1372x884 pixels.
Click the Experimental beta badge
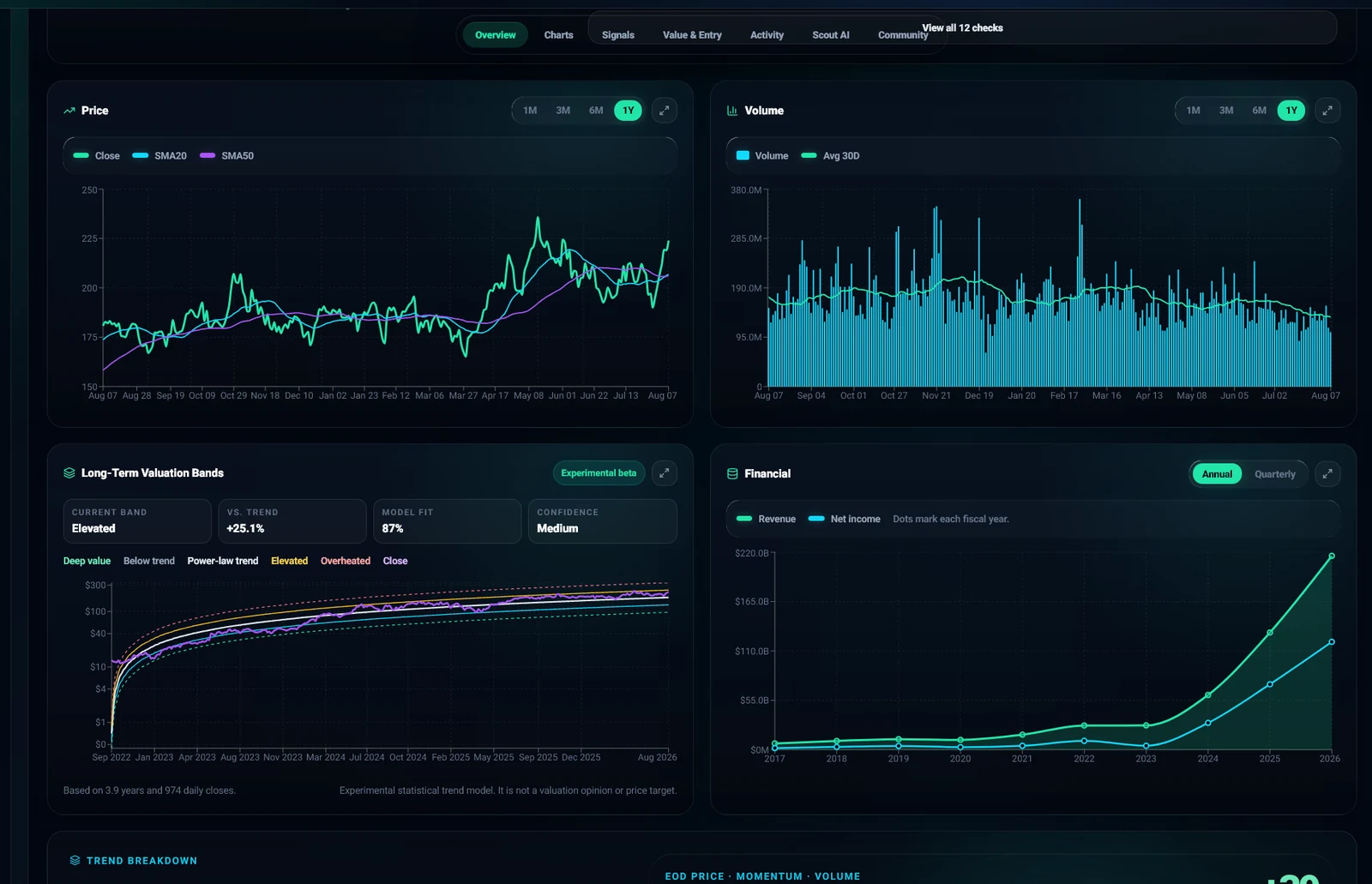coord(599,473)
